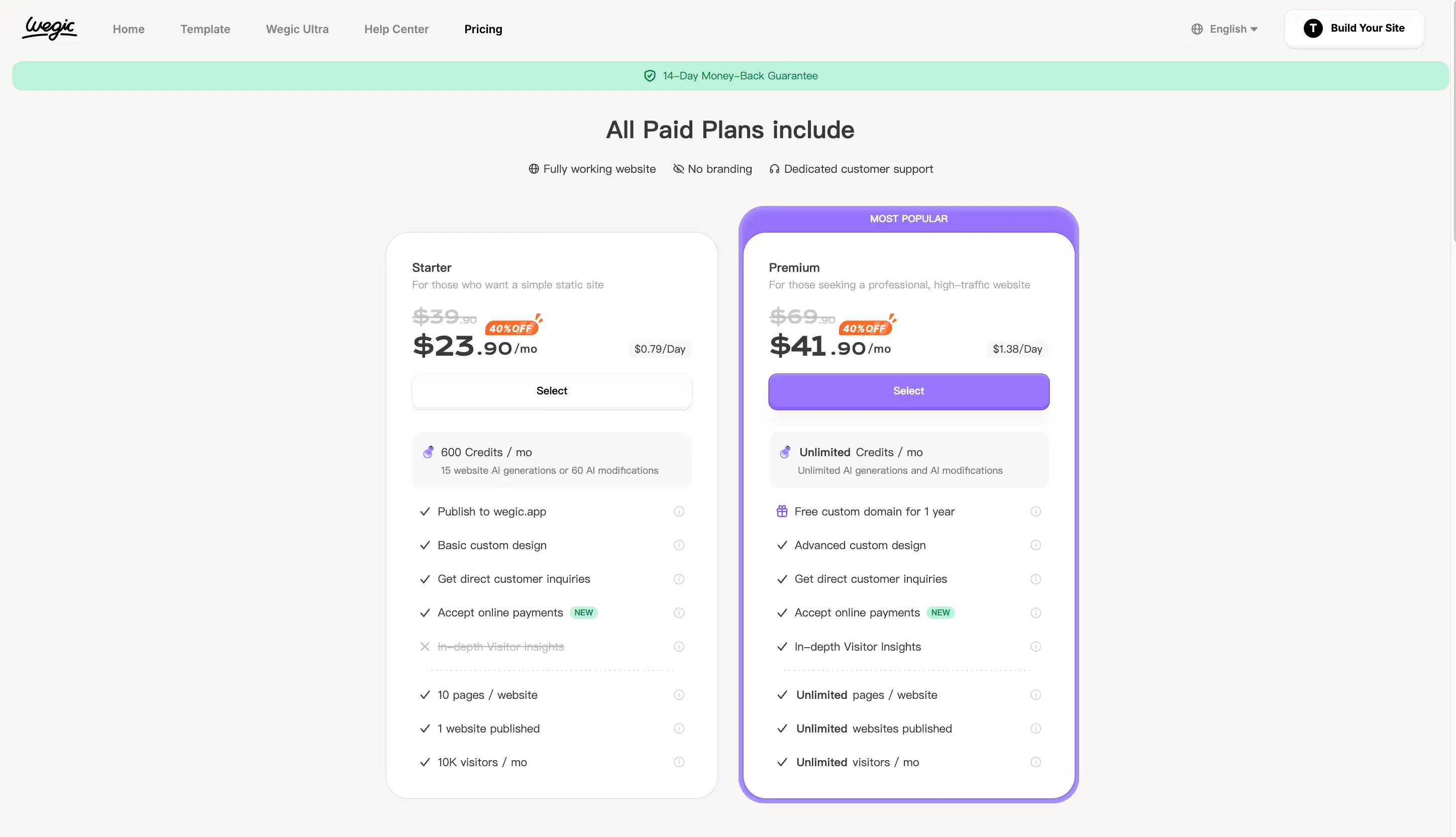Click info icon beside Publish to wegic.app
Screen dimensions: 1456x837
(679, 511)
